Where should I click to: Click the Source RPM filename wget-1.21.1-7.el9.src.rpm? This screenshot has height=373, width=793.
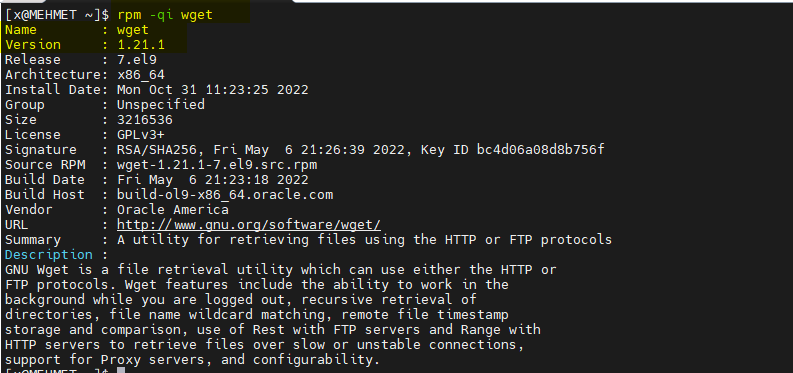(x=217, y=165)
